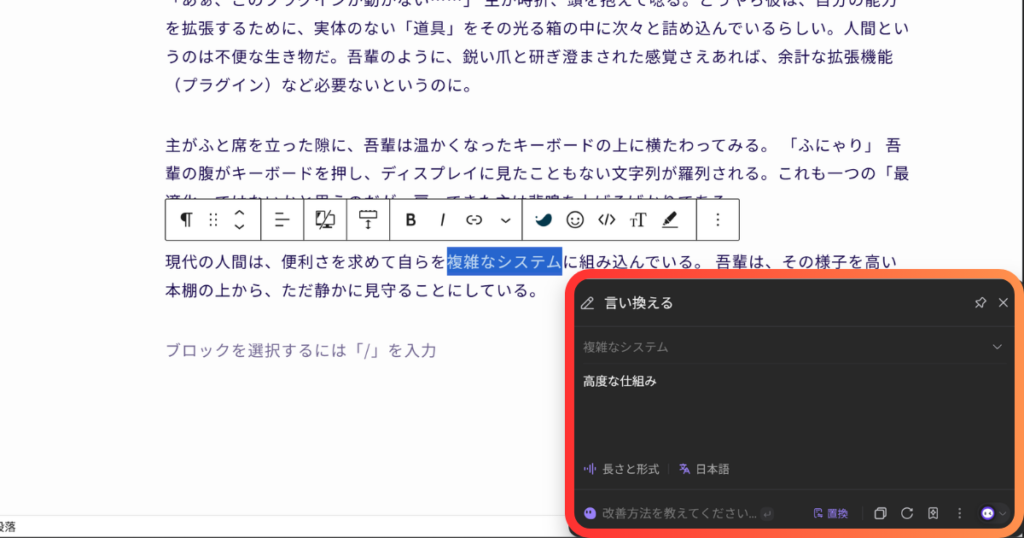Pin the 言い換える panel
Image resolution: width=1024 pixels, height=538 pixels.
pos(980,303)
